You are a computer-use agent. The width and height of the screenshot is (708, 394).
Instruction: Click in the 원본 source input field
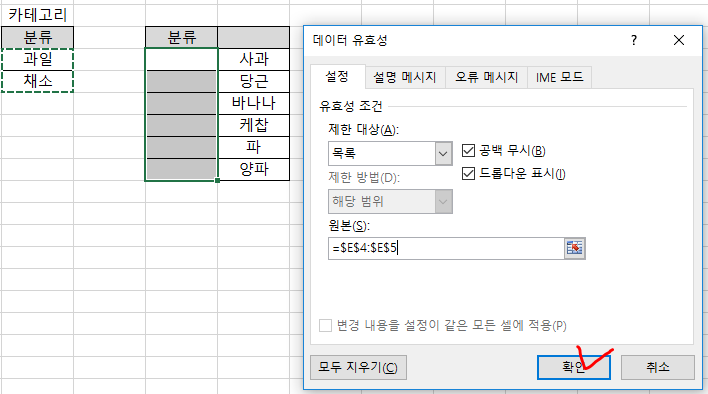pos(446,248)
